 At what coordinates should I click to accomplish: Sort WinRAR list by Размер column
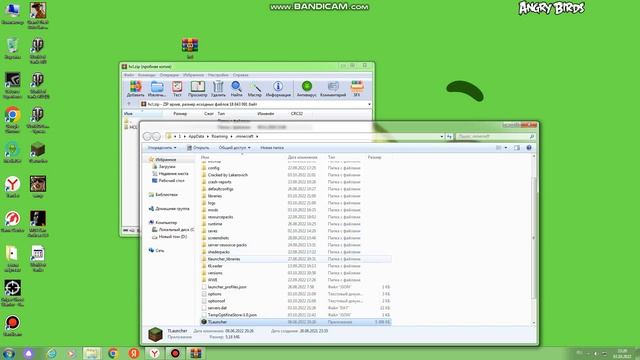(180, 113)
